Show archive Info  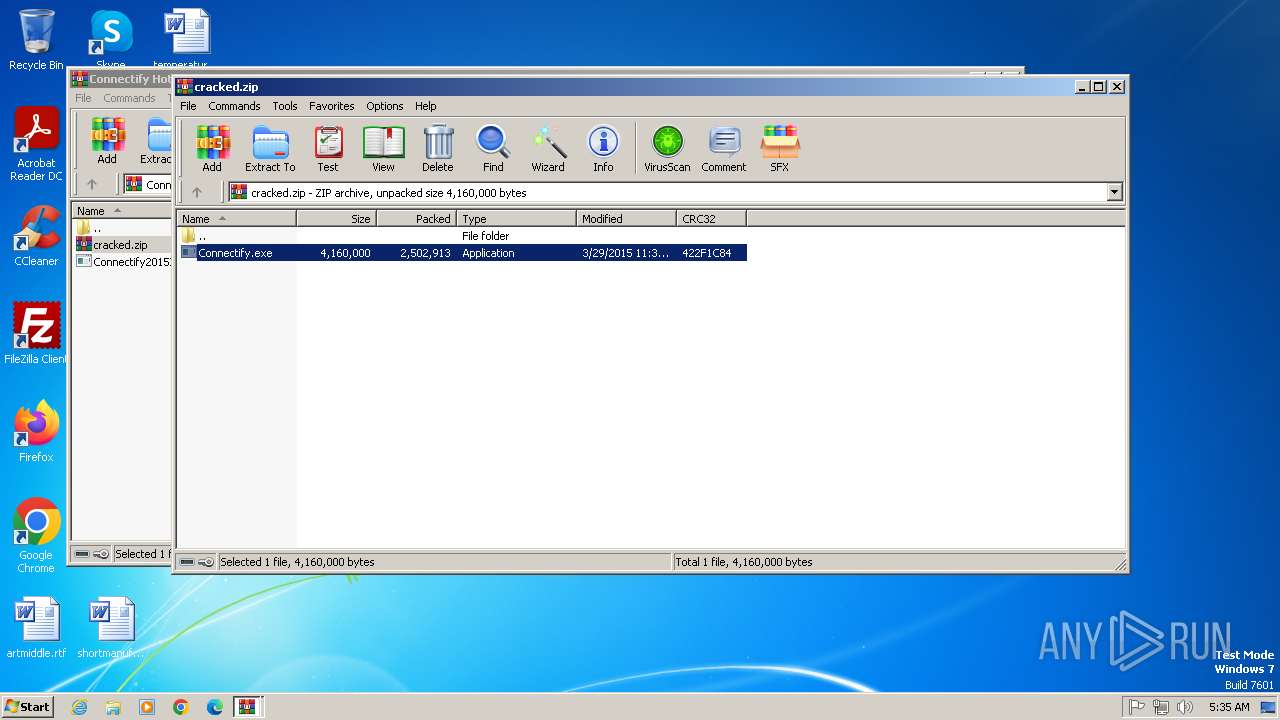603,149
